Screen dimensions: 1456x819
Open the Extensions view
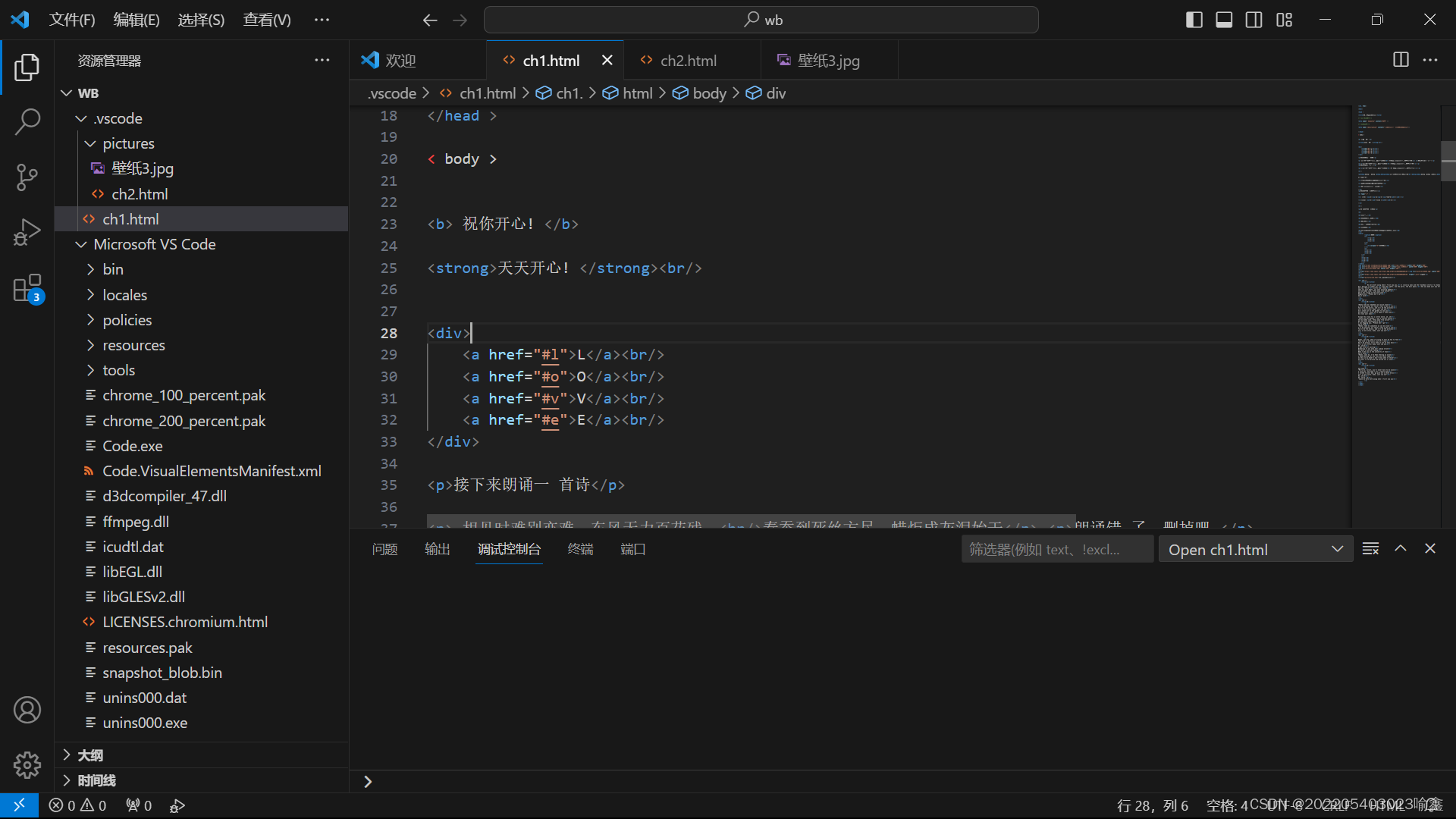[27, 289]
